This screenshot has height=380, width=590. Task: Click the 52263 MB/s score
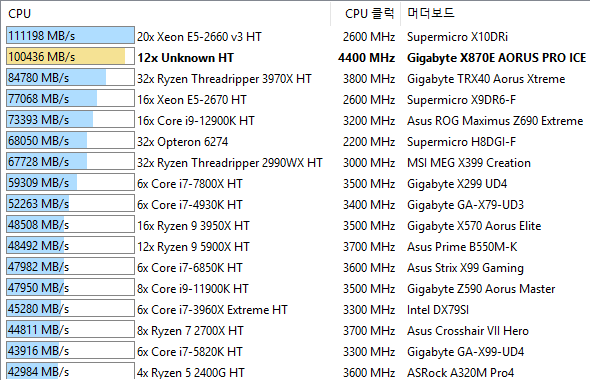tap(38, 204)
